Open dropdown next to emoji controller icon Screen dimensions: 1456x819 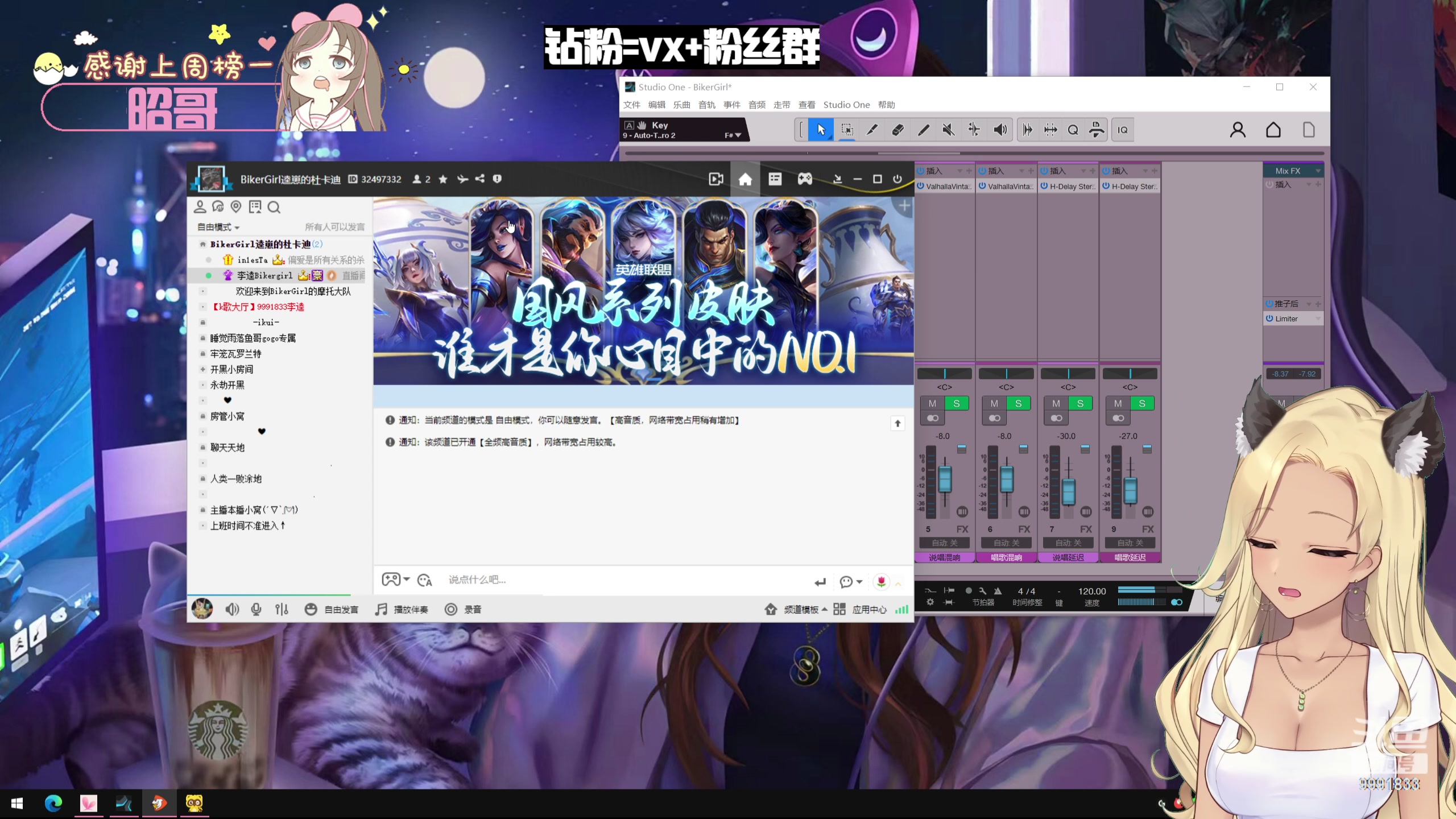[x=407, y=580]
